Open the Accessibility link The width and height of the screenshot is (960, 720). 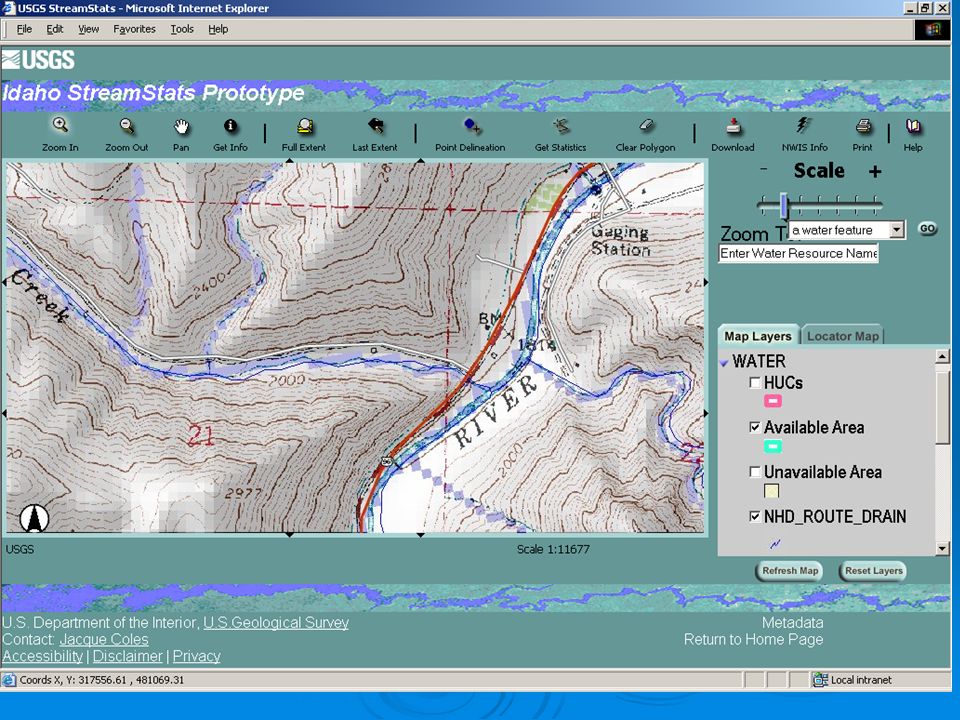point(43,656)
